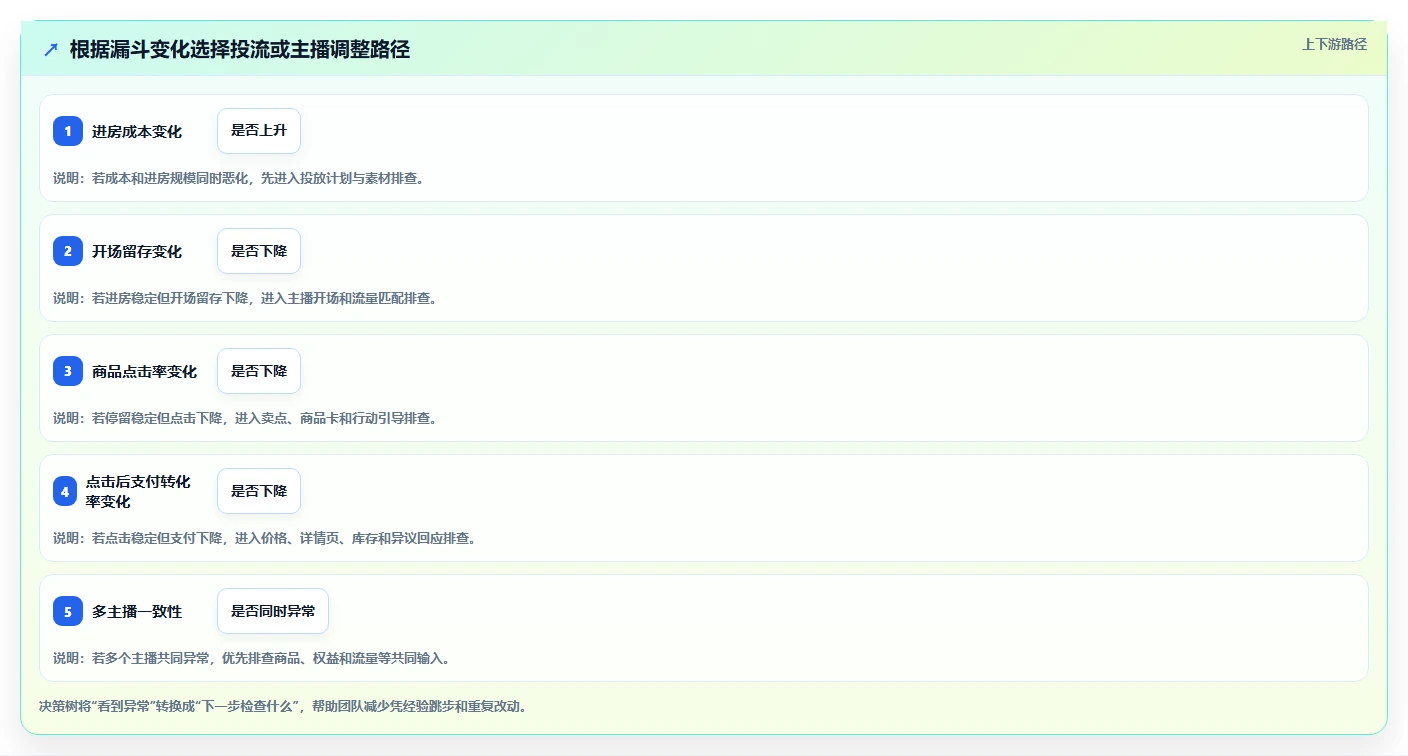Click the note about 投放计划与素材排查

click(x=239, y=178)
